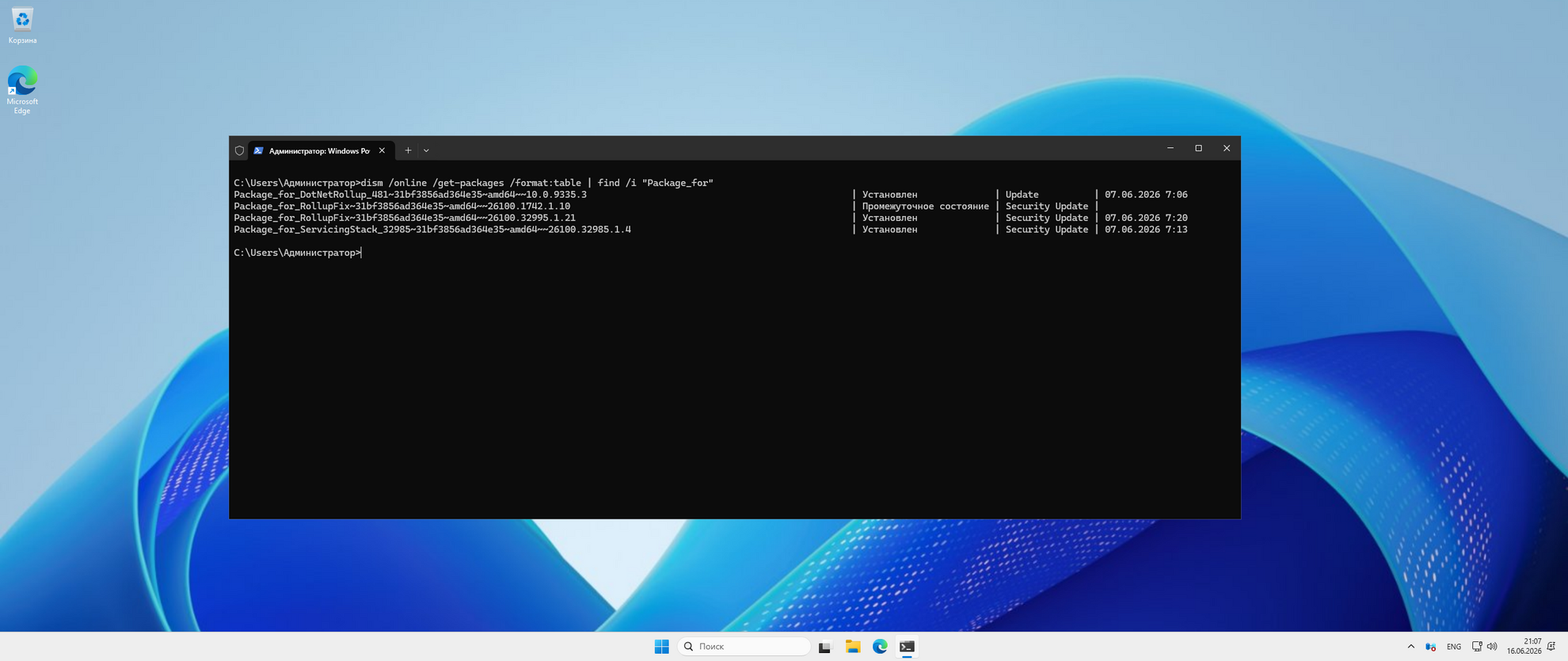The image size is (1568, 661).
Task: Launch Microsoft Edge from the taskbar
Action: point(880,647)
